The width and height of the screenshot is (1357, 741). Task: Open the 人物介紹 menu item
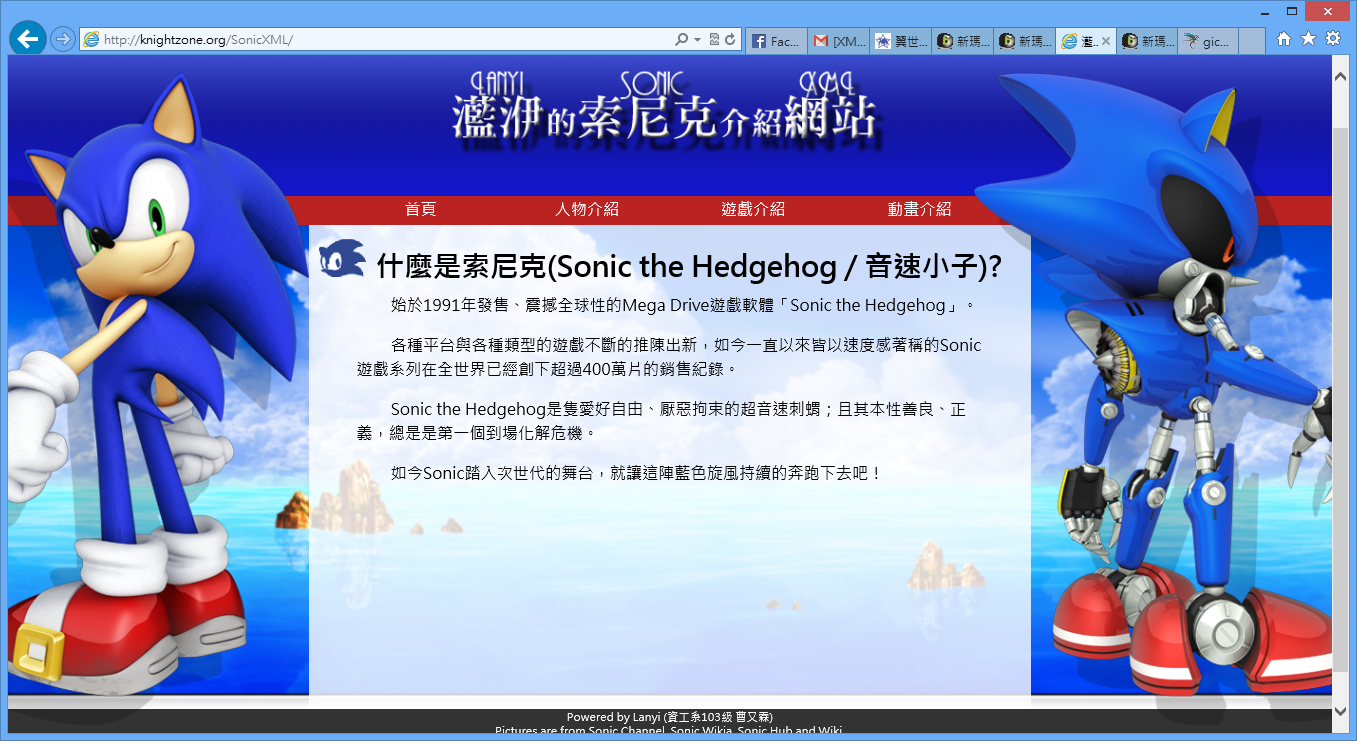pyautogui.click(x=587, y=209)
